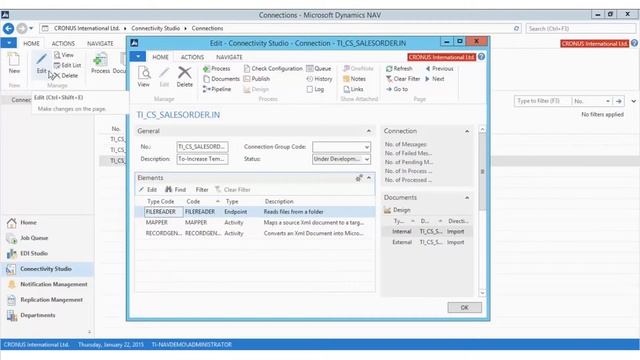Viewport: 640px width, 360px height.
Task: Click Edit icon in main window ribbon
Action: [42, 63]
